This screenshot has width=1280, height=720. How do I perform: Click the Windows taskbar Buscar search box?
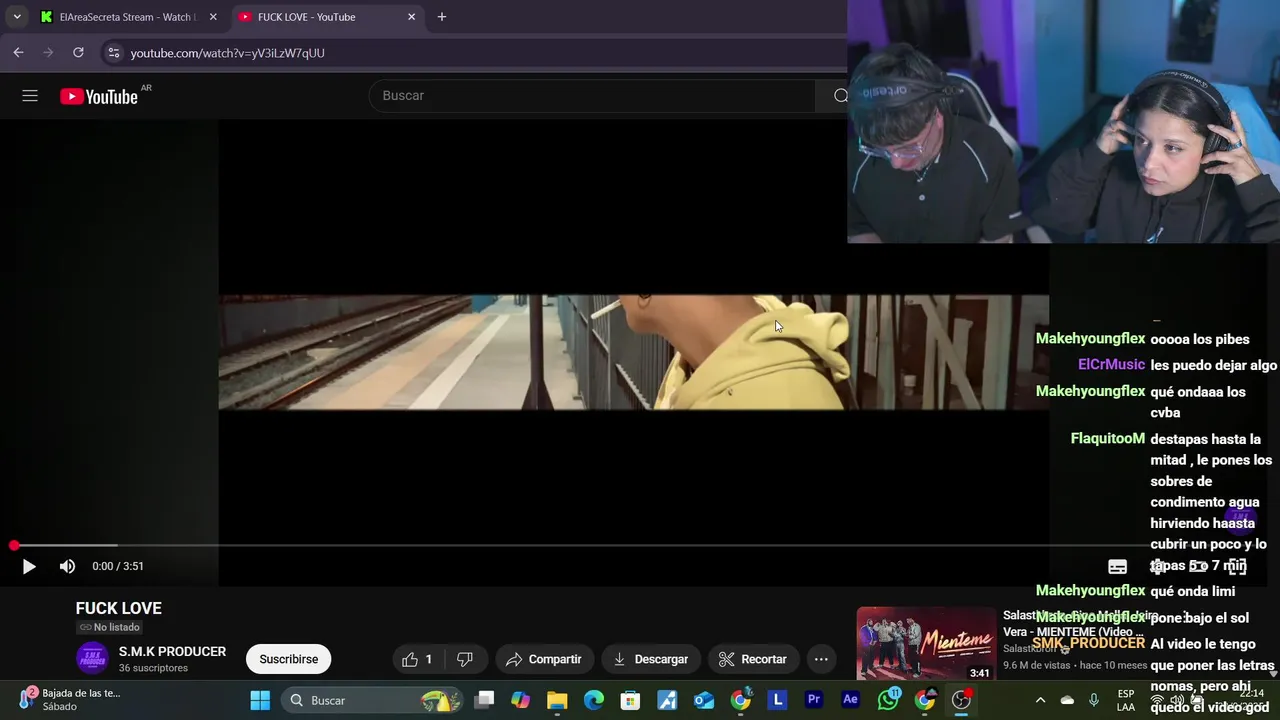click(372, 700)
